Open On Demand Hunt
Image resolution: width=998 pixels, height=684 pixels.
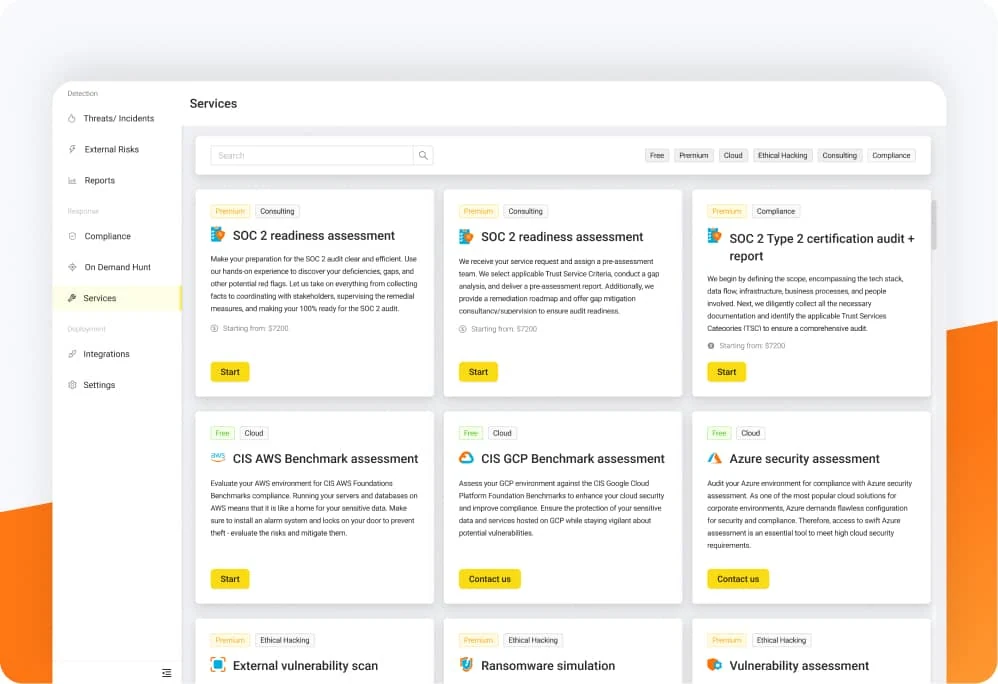118,267
